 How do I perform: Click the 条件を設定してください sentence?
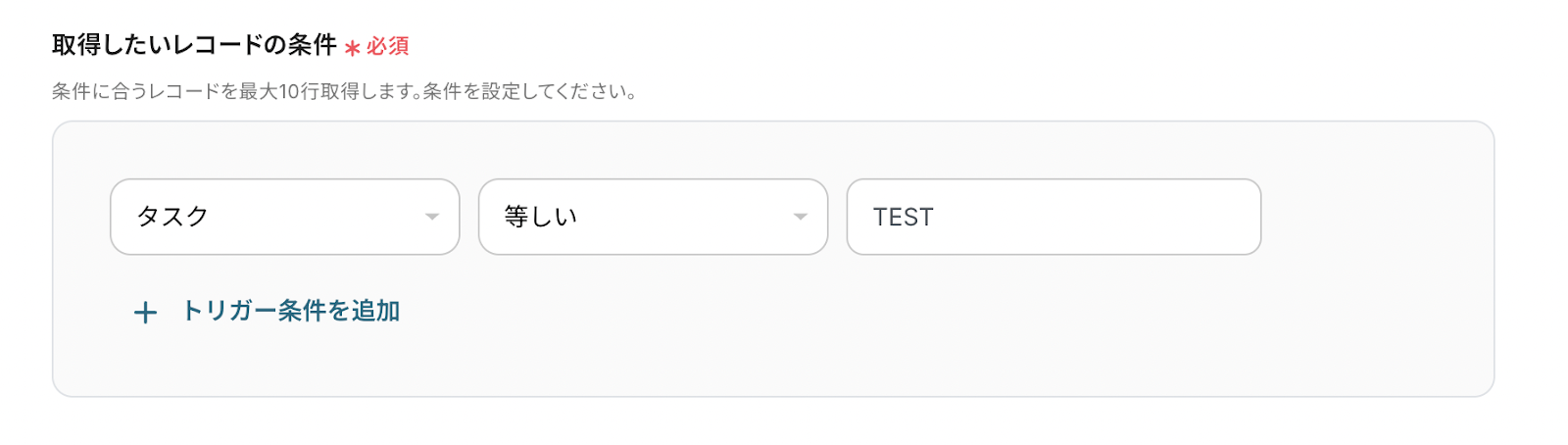pos(529,92)
